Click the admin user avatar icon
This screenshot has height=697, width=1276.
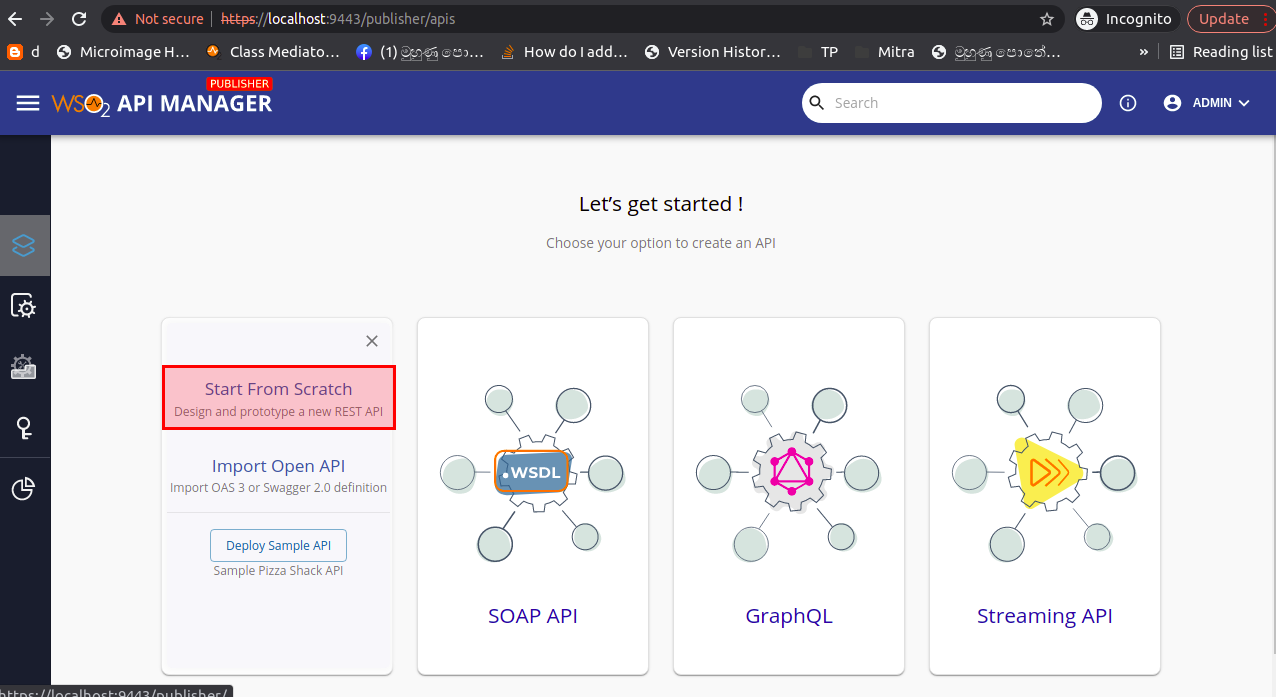[1173, 103]
